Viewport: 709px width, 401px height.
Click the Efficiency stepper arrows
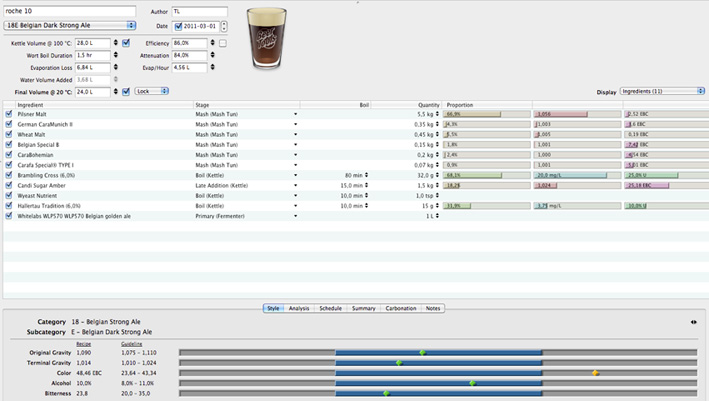(212, 44)
